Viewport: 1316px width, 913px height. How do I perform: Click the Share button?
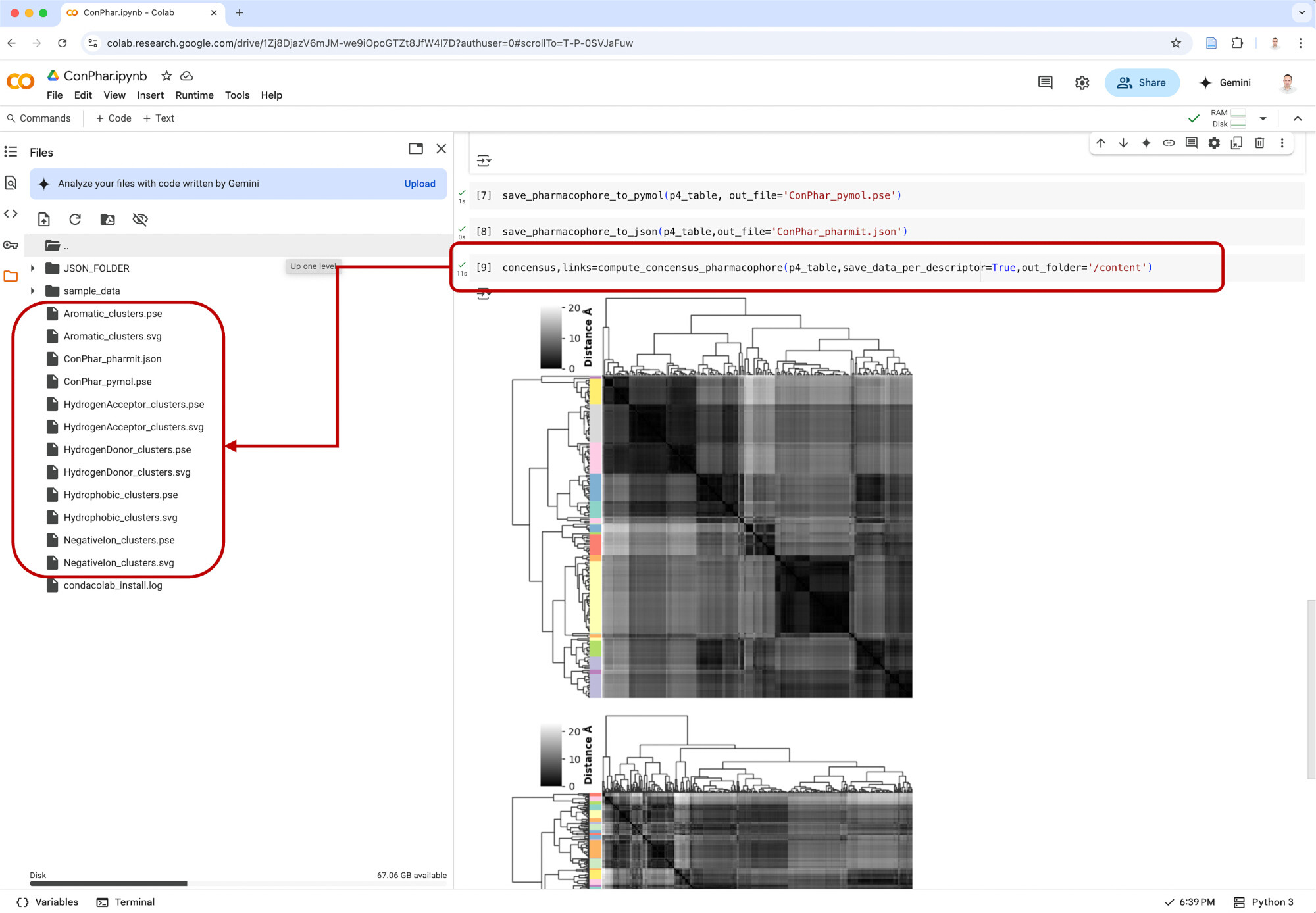[x=1142, y=82]
